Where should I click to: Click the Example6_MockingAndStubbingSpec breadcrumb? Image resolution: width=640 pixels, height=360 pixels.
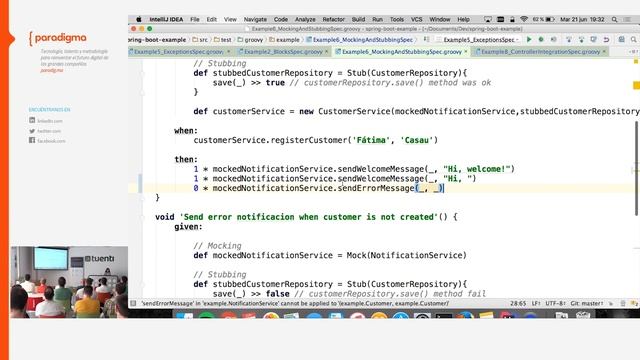point(360,40)
